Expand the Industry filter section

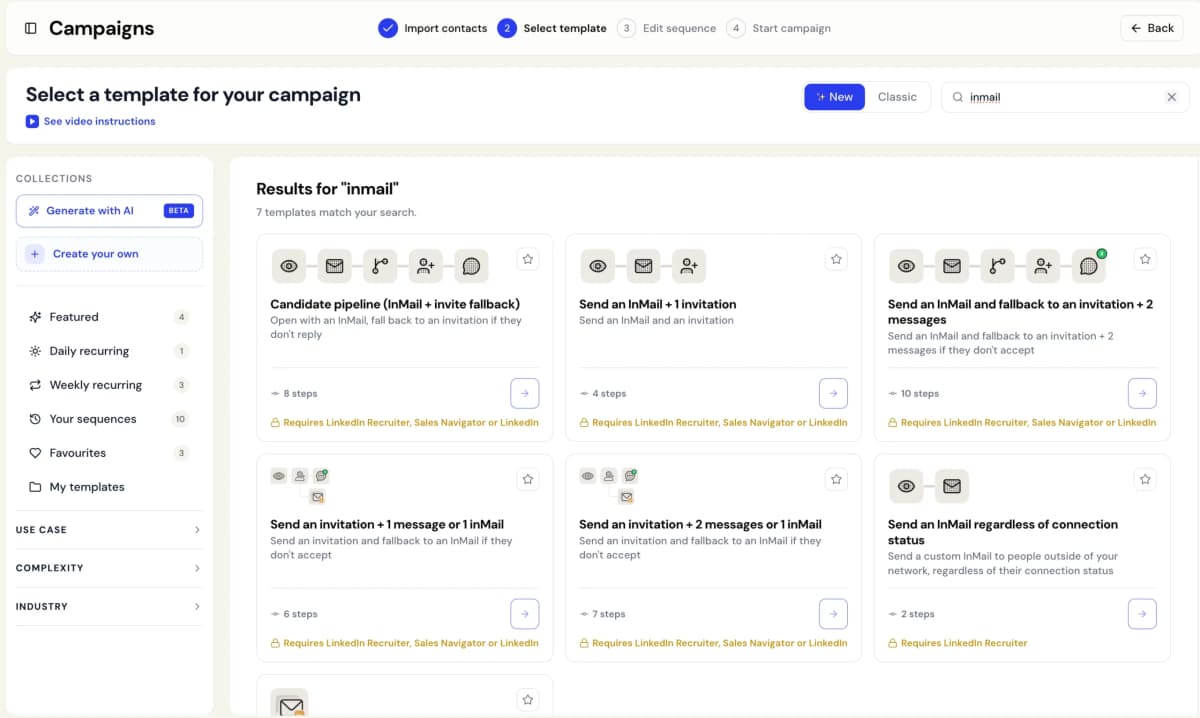[x=109, y=606]
